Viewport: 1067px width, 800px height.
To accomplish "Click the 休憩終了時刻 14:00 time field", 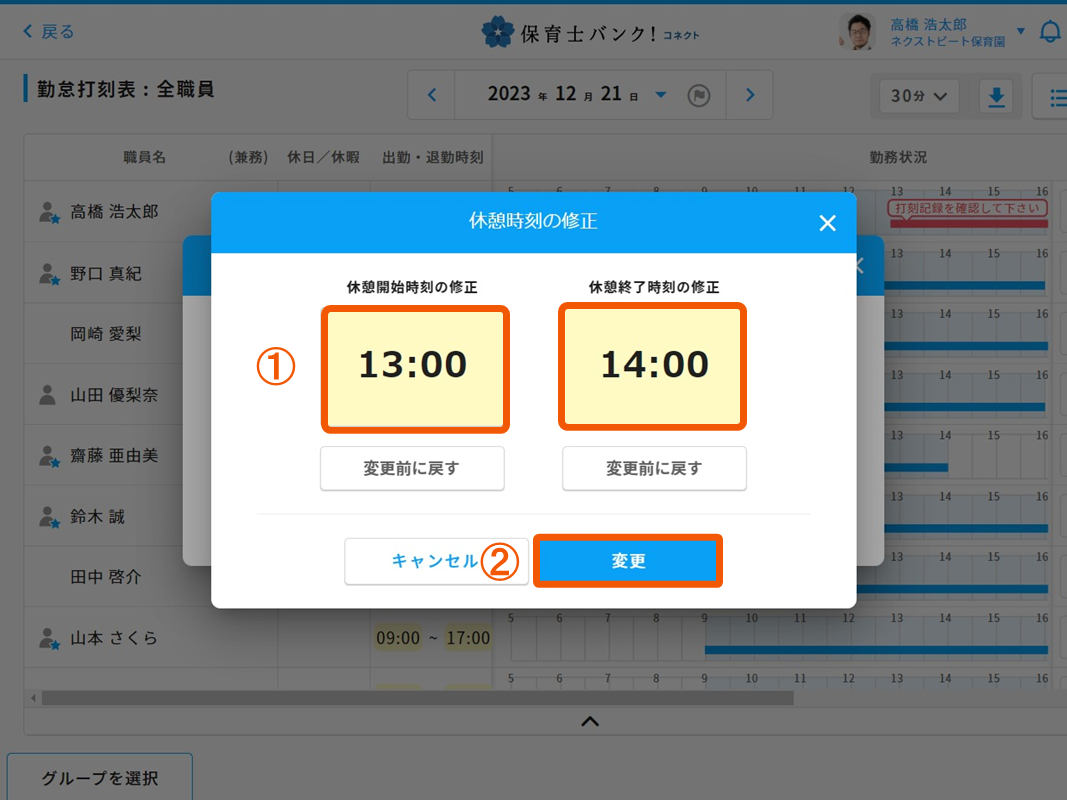I will (654, 367).
